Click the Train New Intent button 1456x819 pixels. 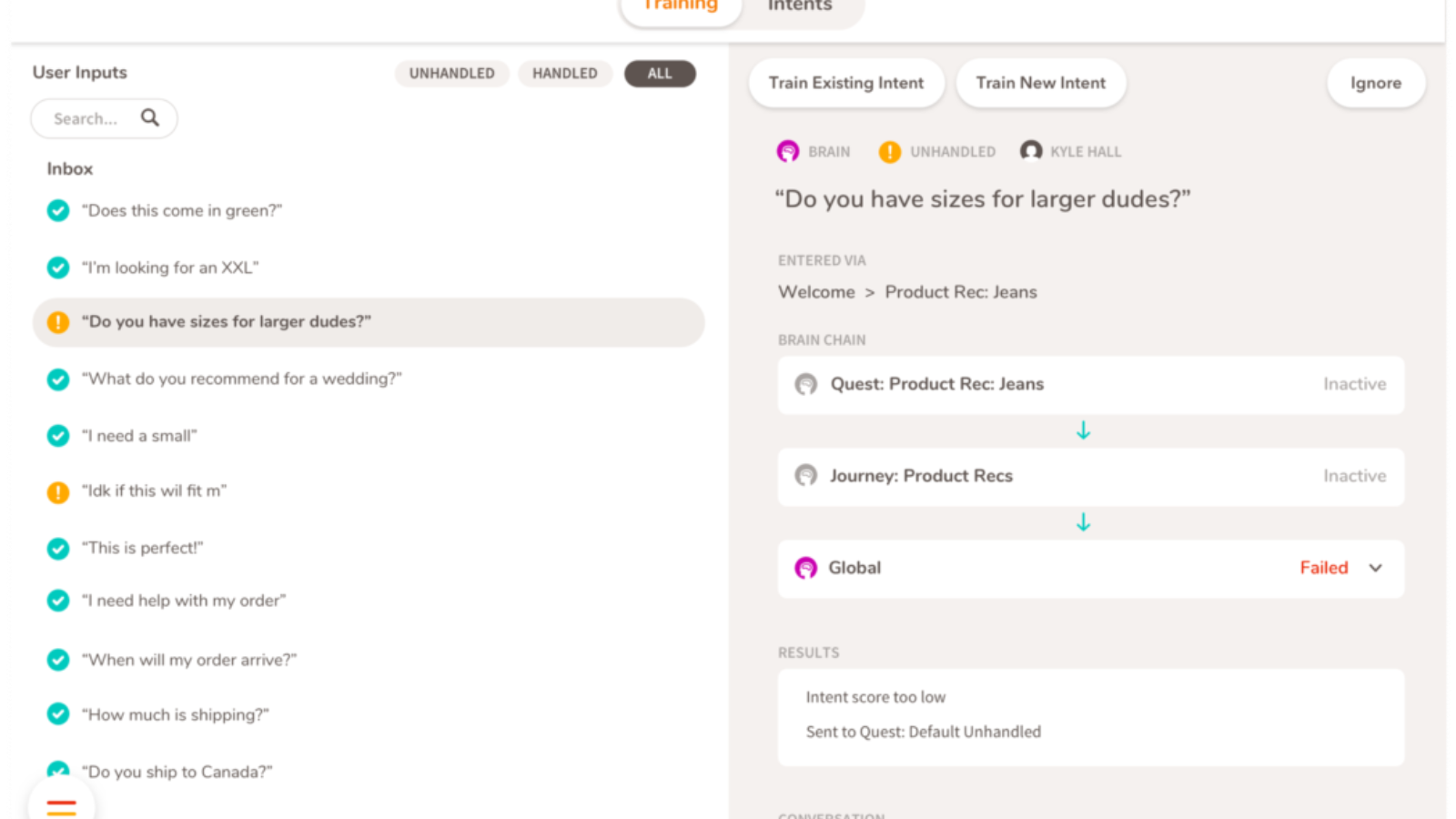click(1040, 83)
